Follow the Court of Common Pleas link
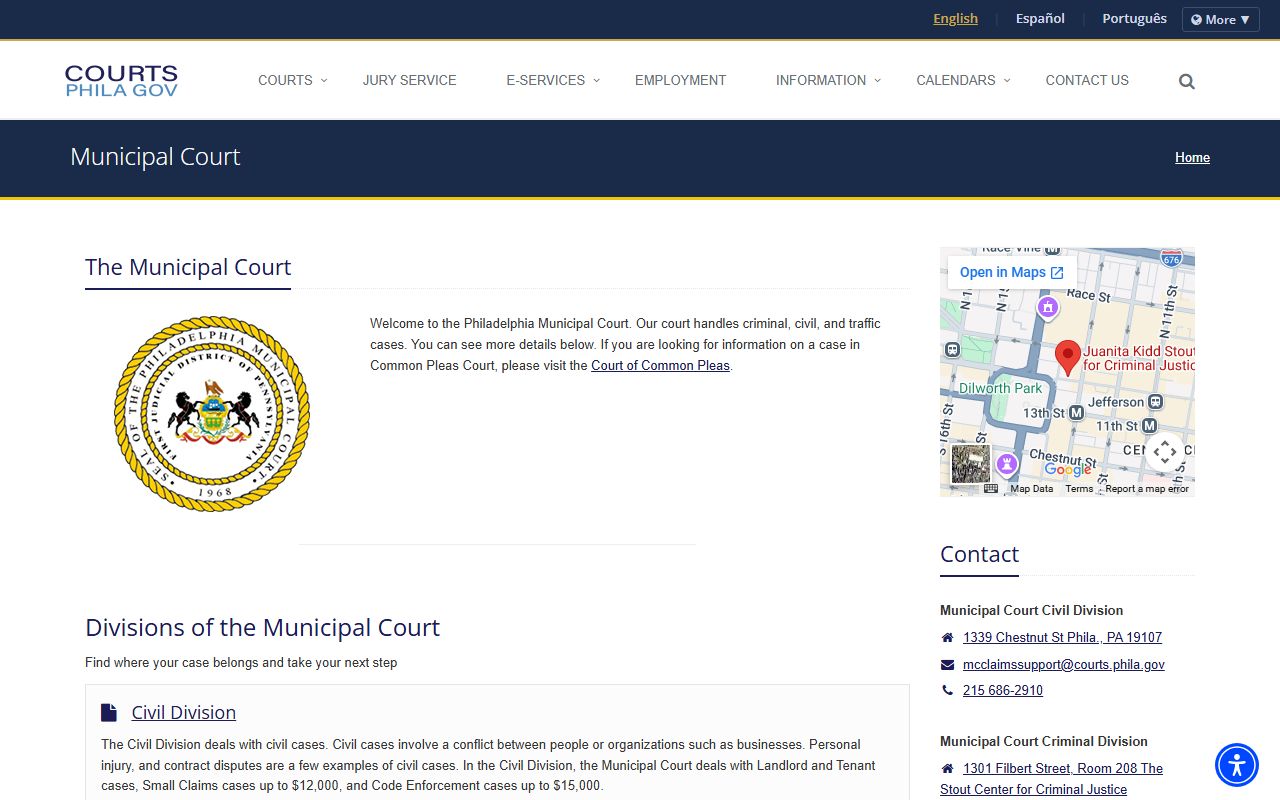This screenshot has height=800, width=1280. coord(660,366)
